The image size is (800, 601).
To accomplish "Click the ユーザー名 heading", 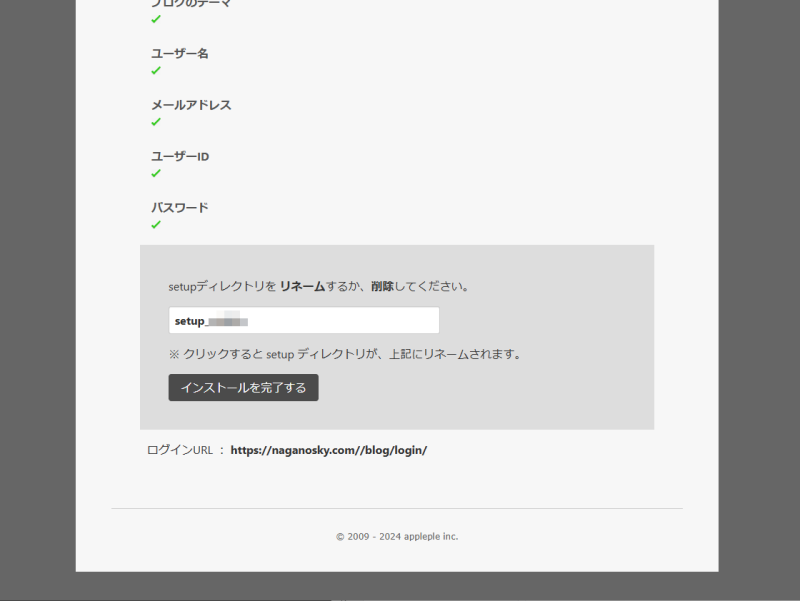I will [x=180, y=53].
